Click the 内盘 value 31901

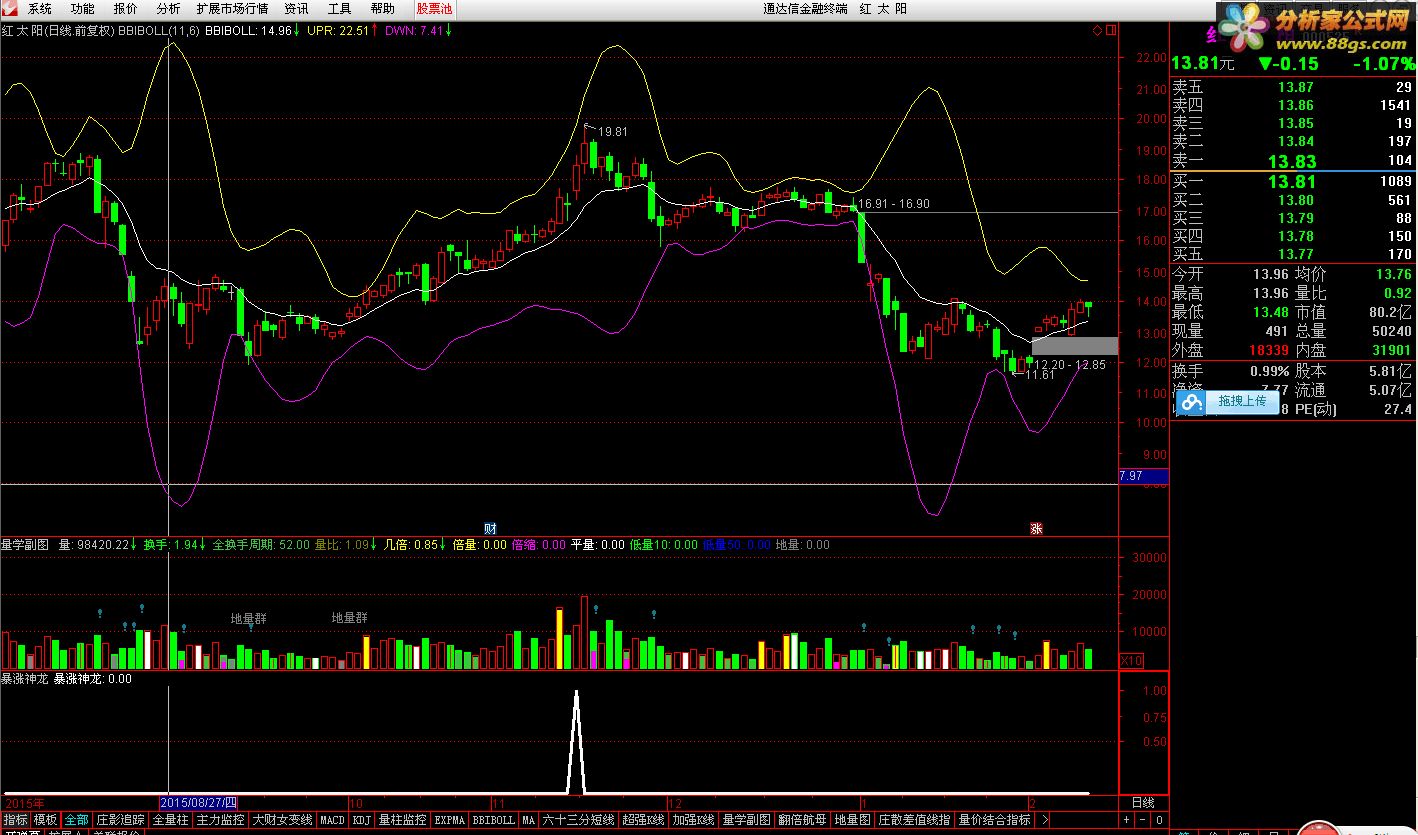tap(1389, 351)
